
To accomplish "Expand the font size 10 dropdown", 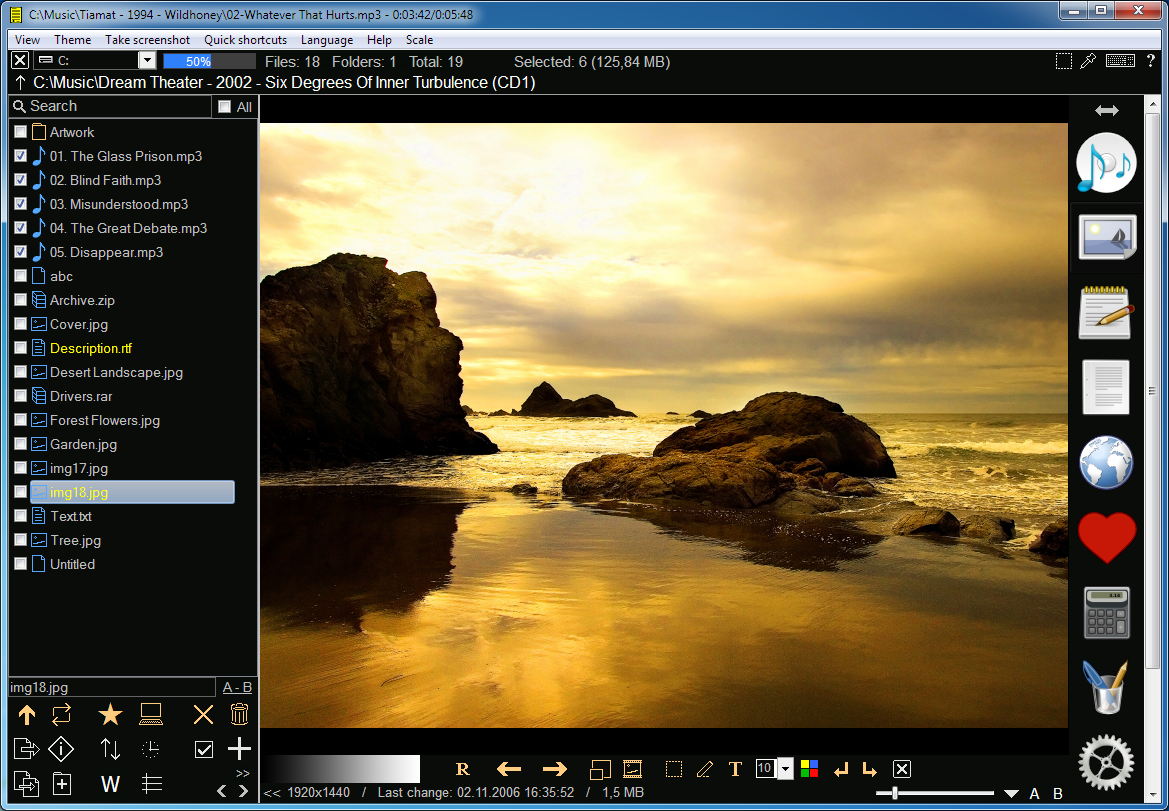I will (785, 769).
